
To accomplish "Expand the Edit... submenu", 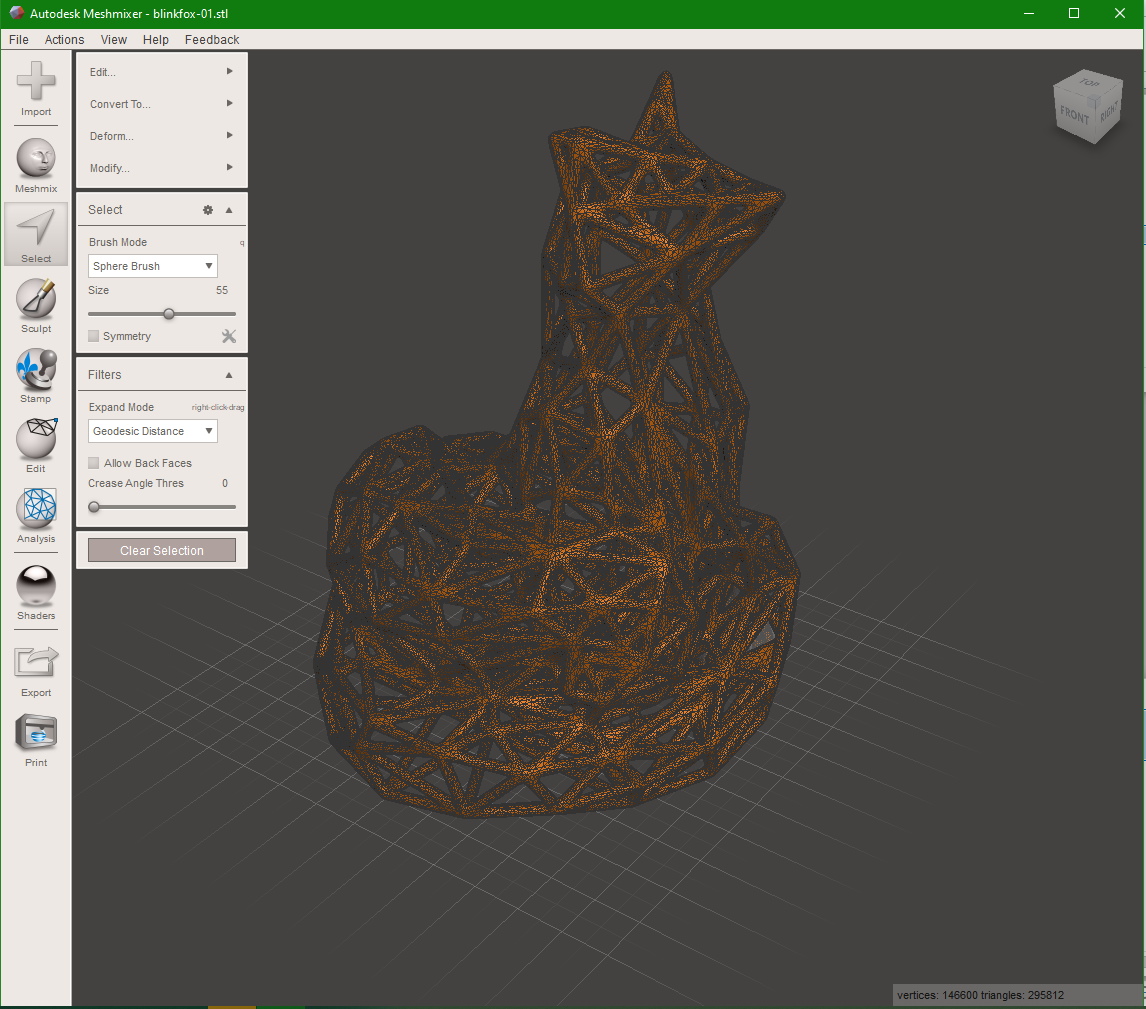I will 162,72.
